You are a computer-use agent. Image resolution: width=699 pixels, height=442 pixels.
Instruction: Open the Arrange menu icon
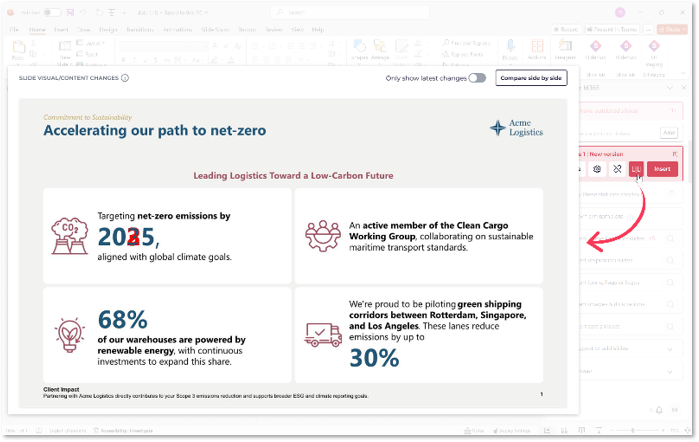(380, 50)
